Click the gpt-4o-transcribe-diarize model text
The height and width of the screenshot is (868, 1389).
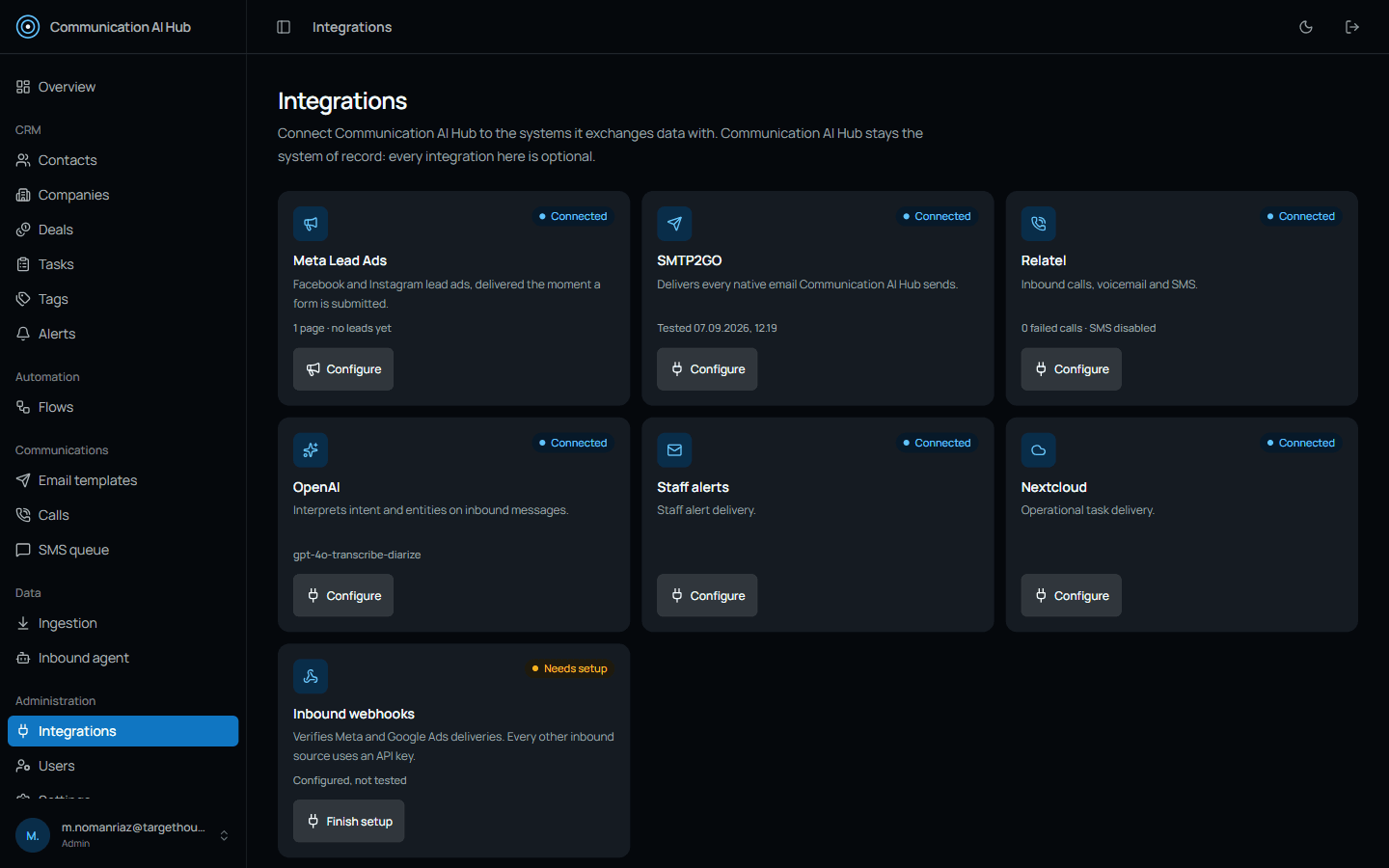pos(357,555)
